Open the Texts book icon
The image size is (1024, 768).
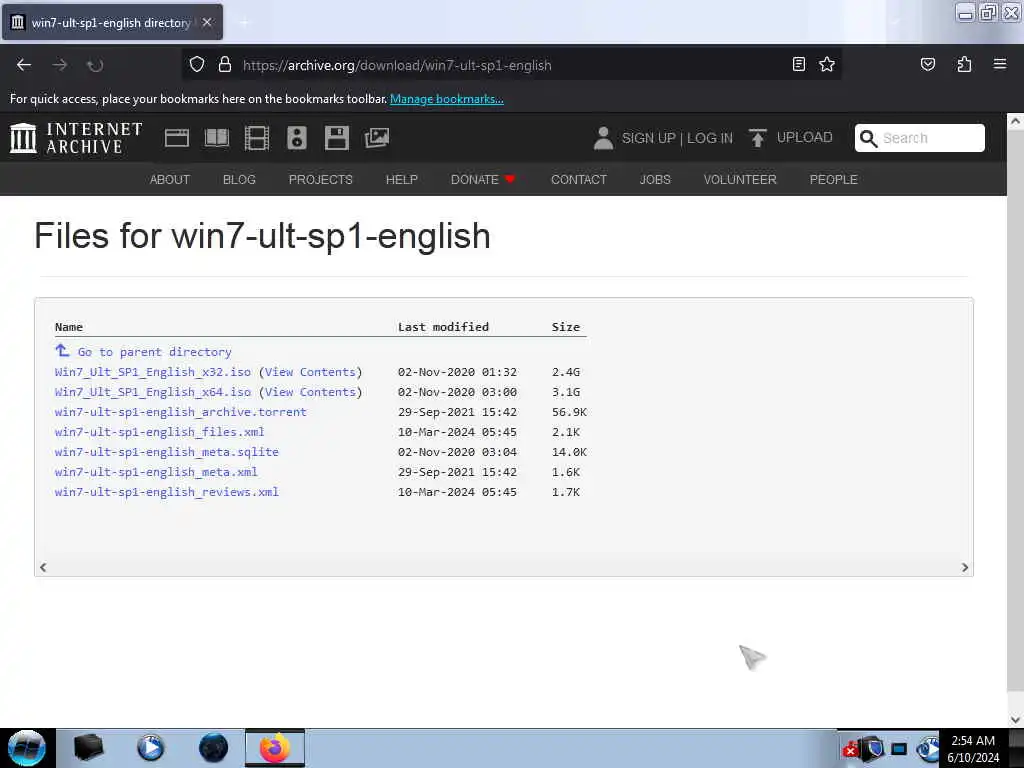click(x=217, y=138)
